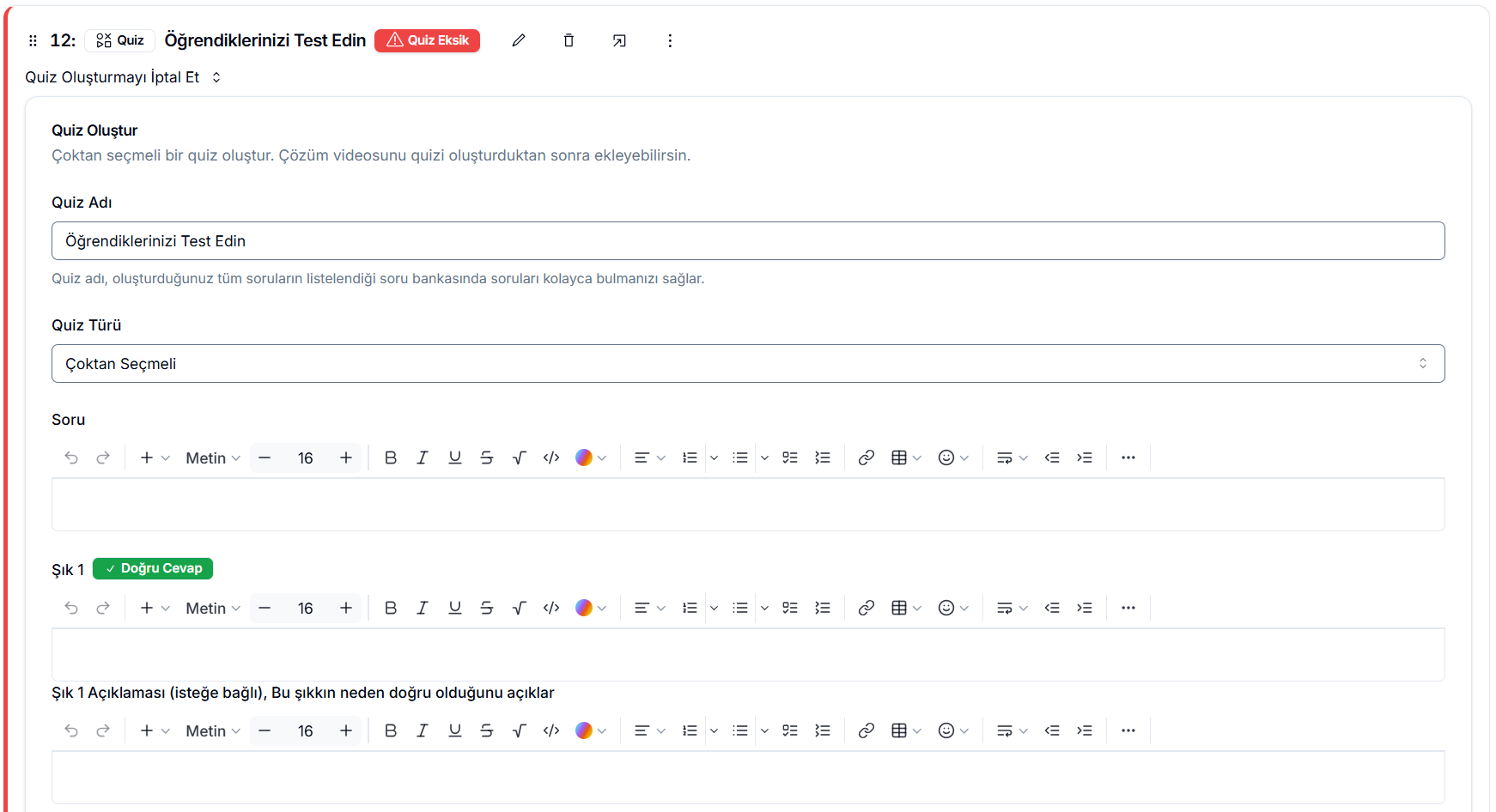This screenshot has height=812, width=1496.
Task: Decrease font size in Soru editor
Action: 265,458
